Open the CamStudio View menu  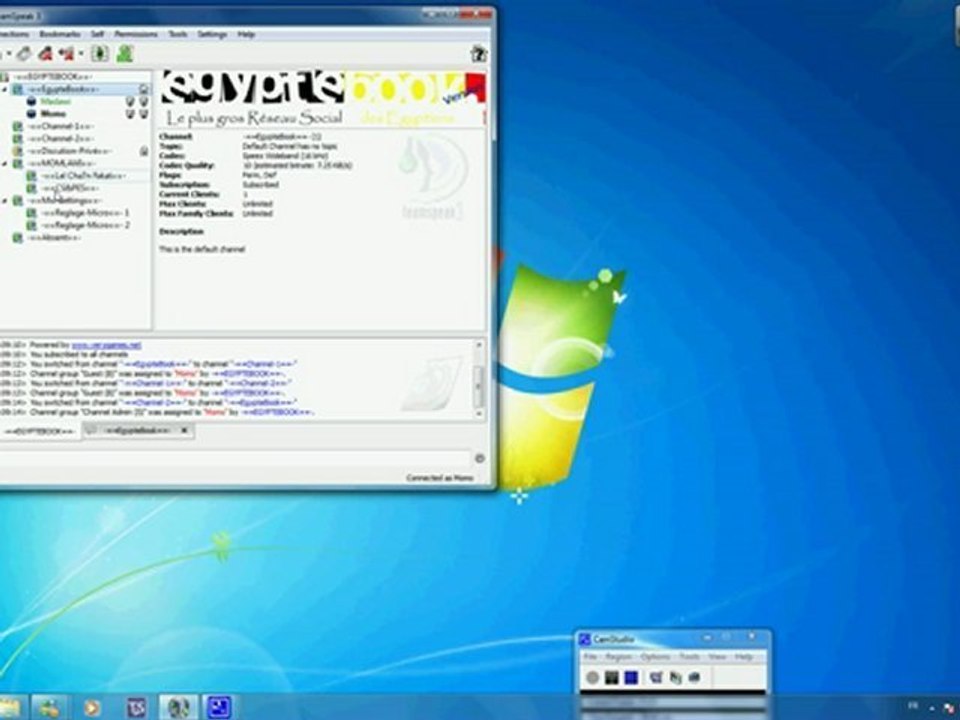(x=717, y=657)
